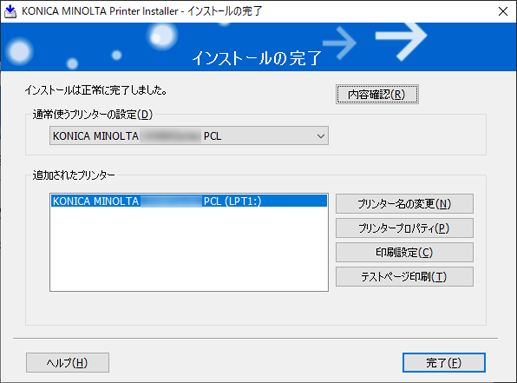
Task: Finish installation with 完了(F) button
Action: (x=444, y=363)
